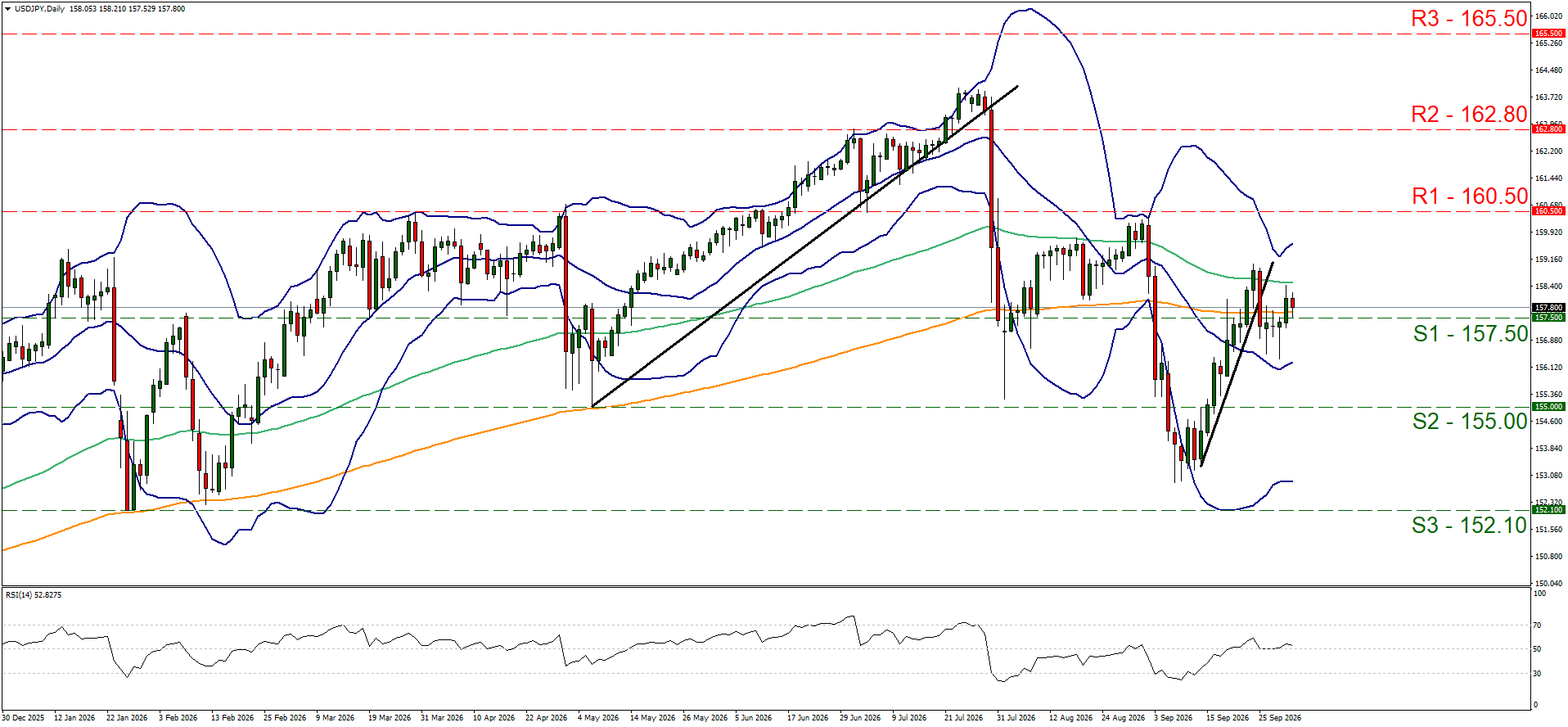Click the 4 May 2026 date label
This screenshot has height=727, width=1568.
[x=598, y=718]
